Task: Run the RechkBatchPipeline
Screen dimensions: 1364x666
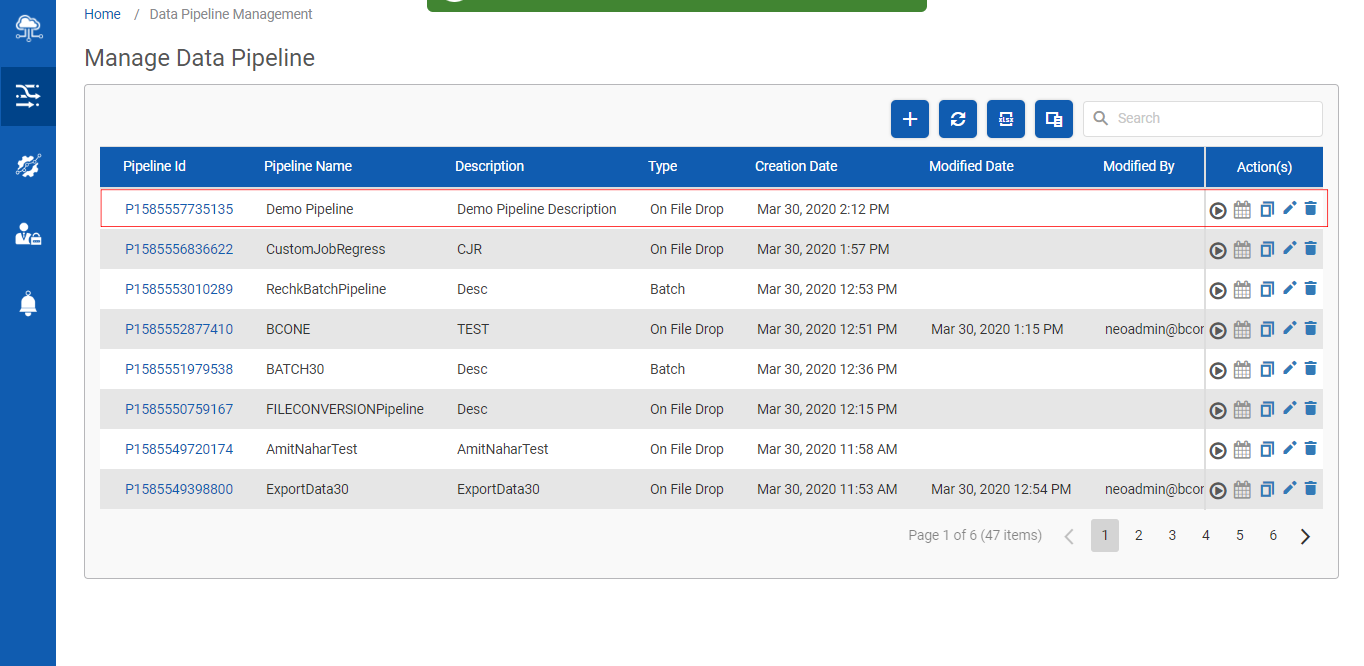Action: point(1218,290)
